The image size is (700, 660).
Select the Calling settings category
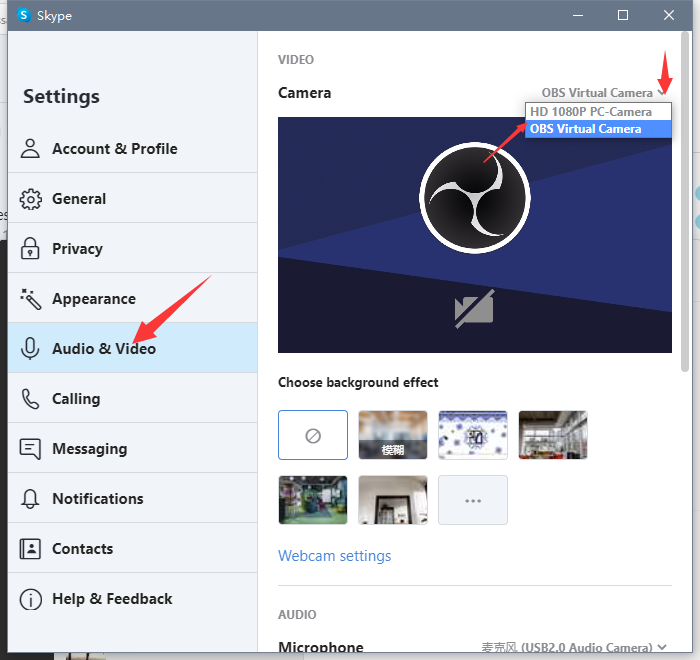pyautogui.click(x=132, y=399)
